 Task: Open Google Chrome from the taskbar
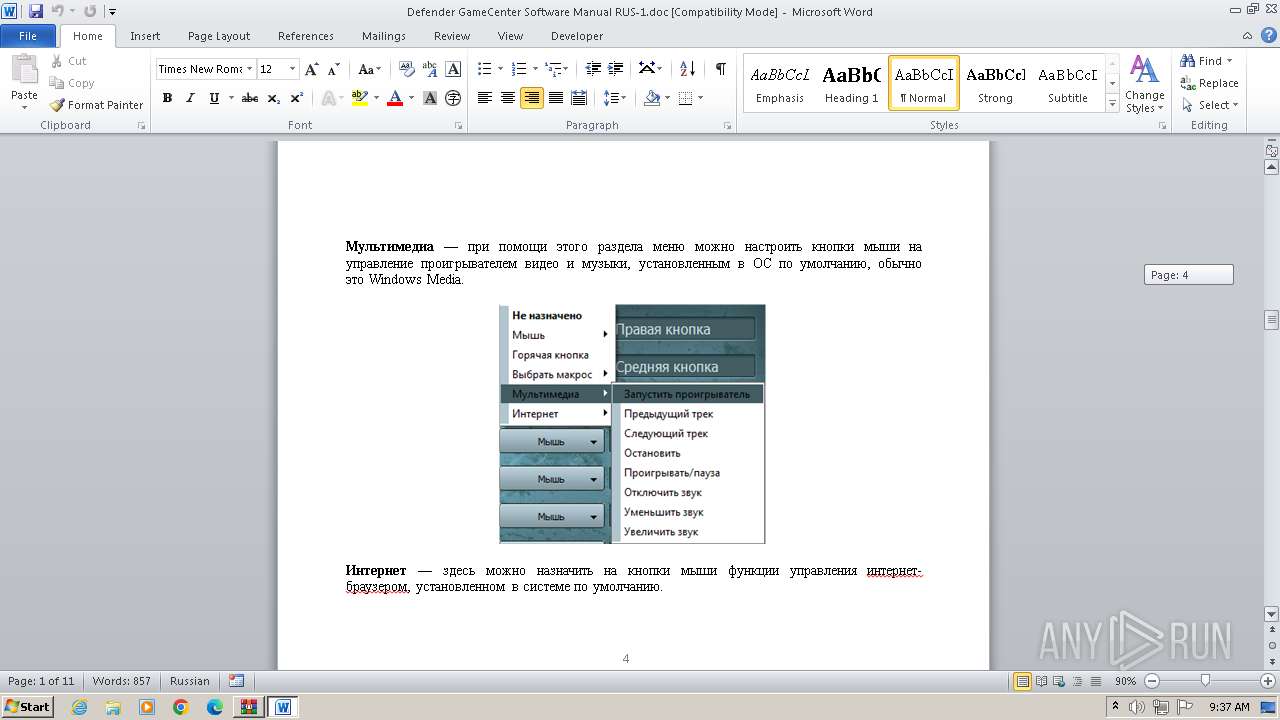coord(181,707)
